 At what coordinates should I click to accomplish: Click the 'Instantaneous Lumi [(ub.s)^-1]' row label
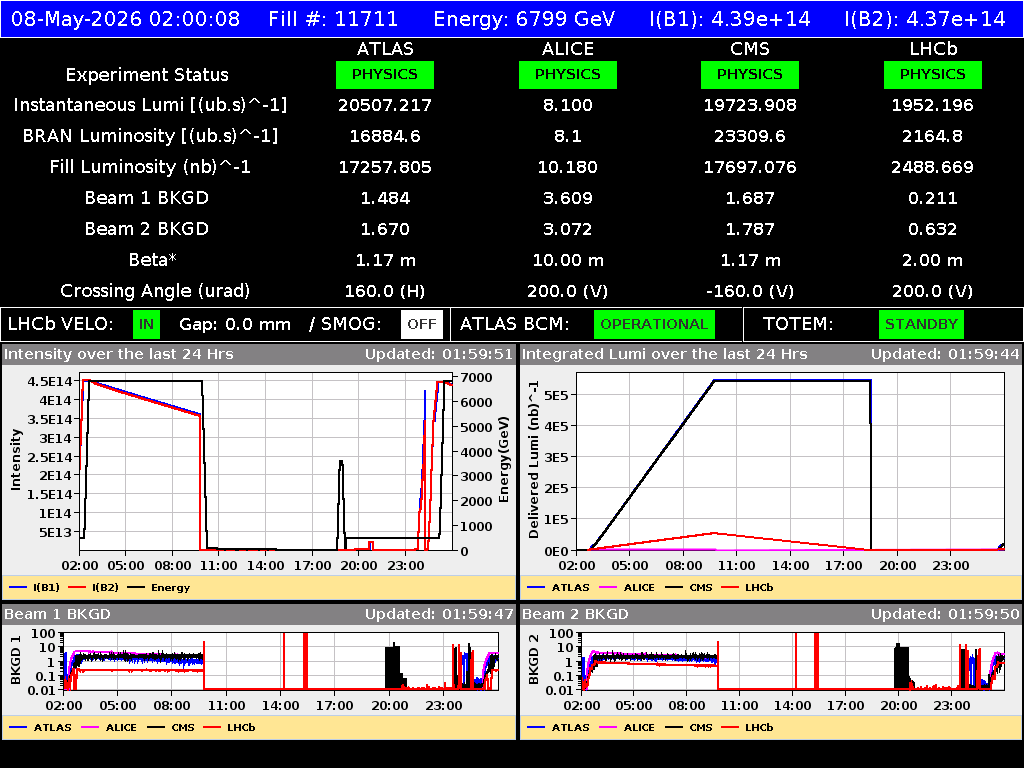(x=150, y=105)
